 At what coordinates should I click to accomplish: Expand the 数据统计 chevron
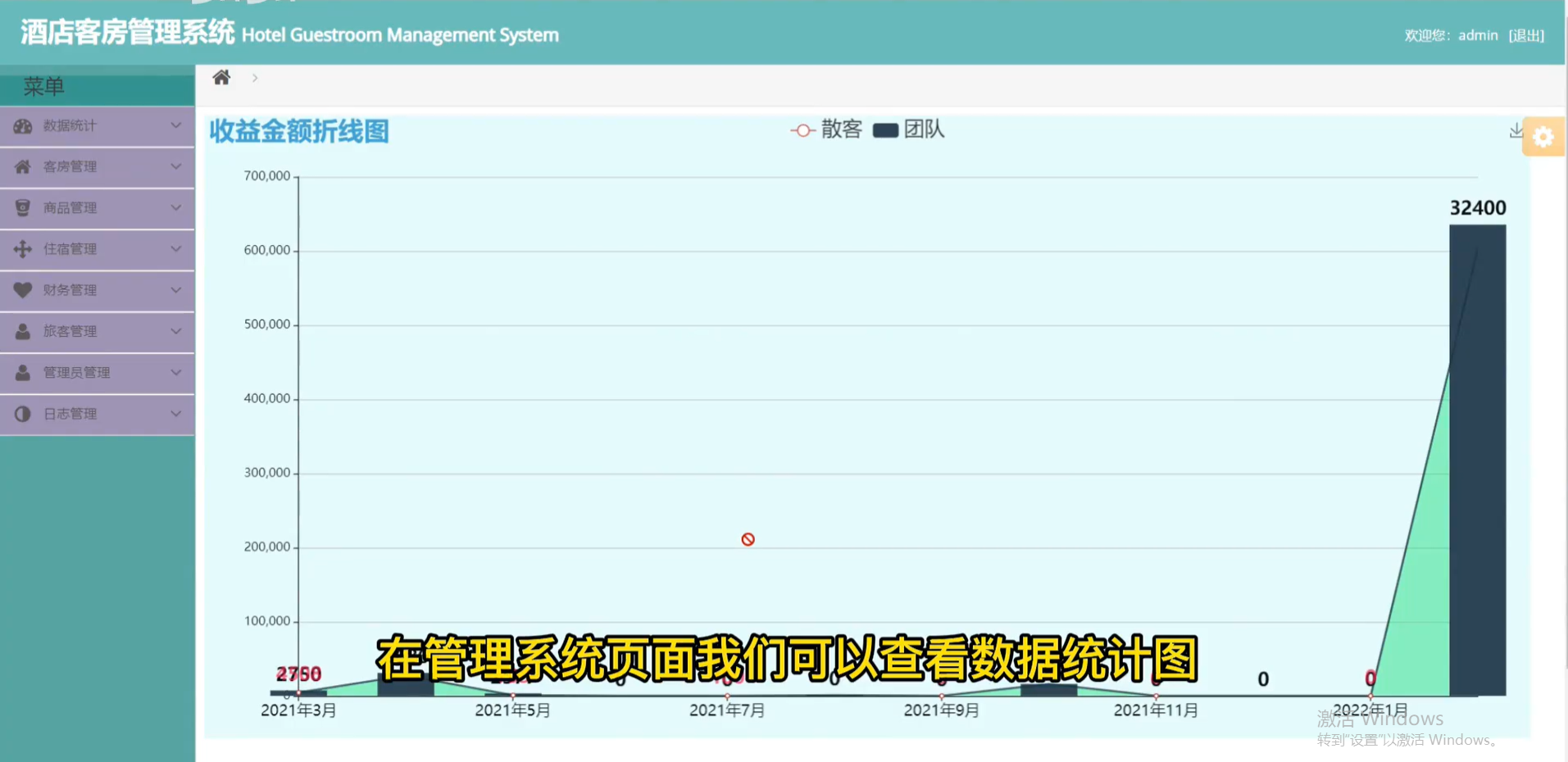point(175,125)
